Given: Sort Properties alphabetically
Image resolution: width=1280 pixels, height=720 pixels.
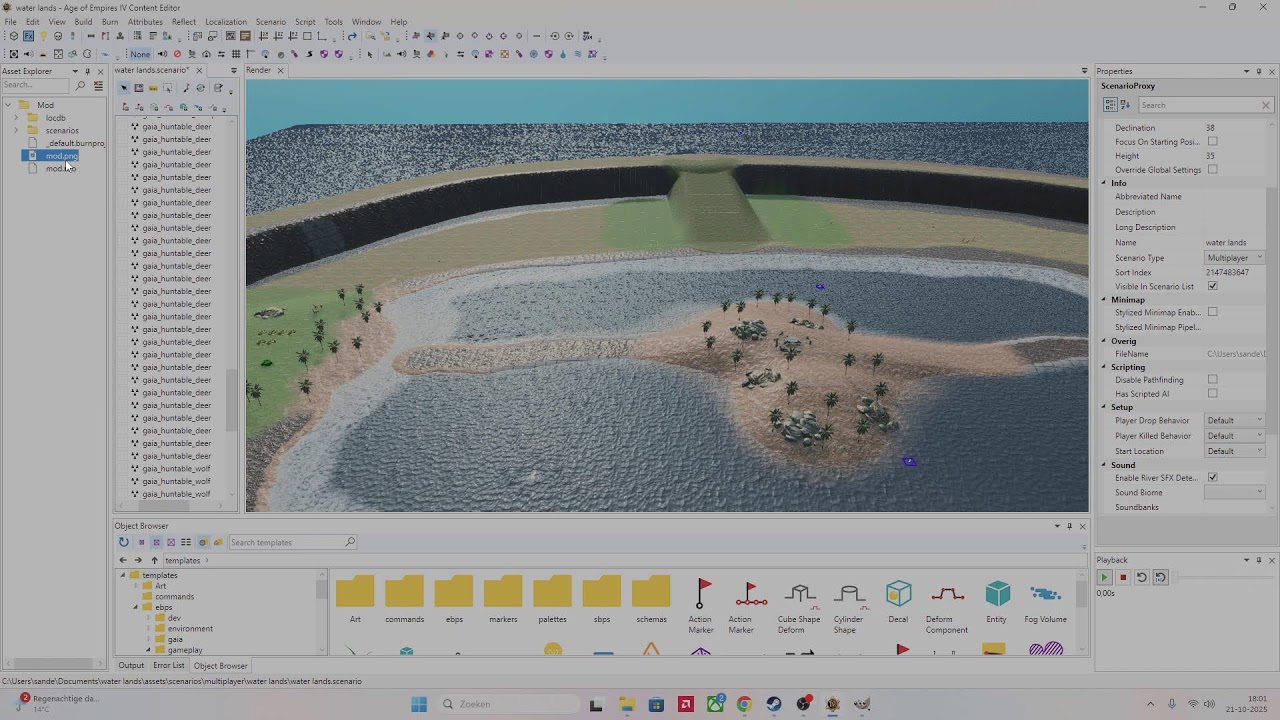Looking at the screenshot, I should click(1125, 105).
